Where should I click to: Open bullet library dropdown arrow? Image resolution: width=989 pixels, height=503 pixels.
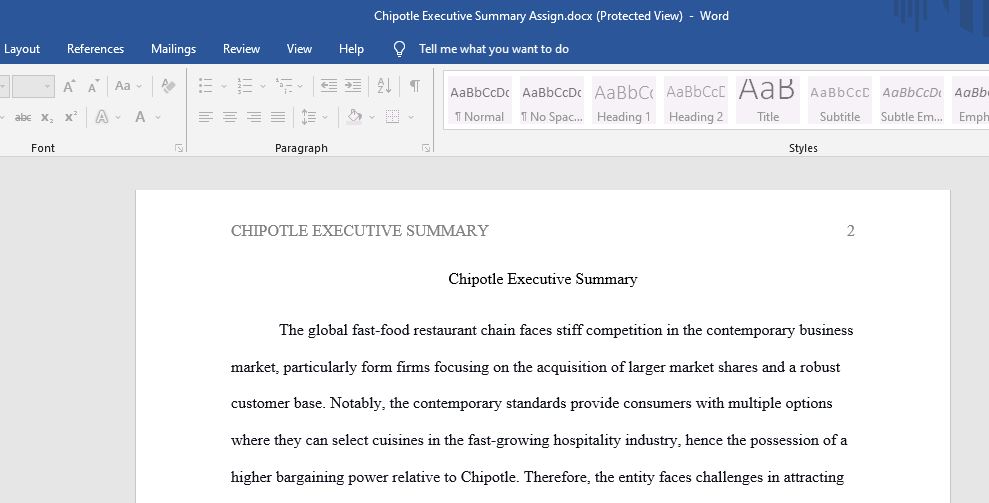click(223, 86)
